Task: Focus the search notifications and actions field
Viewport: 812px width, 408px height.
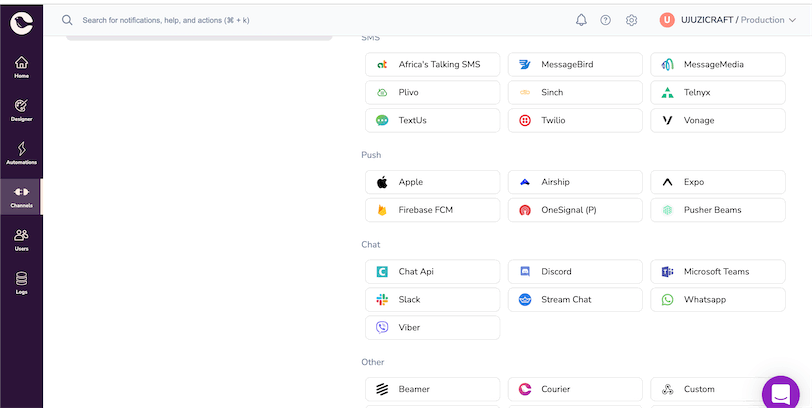Action: (x=166, y=20)
